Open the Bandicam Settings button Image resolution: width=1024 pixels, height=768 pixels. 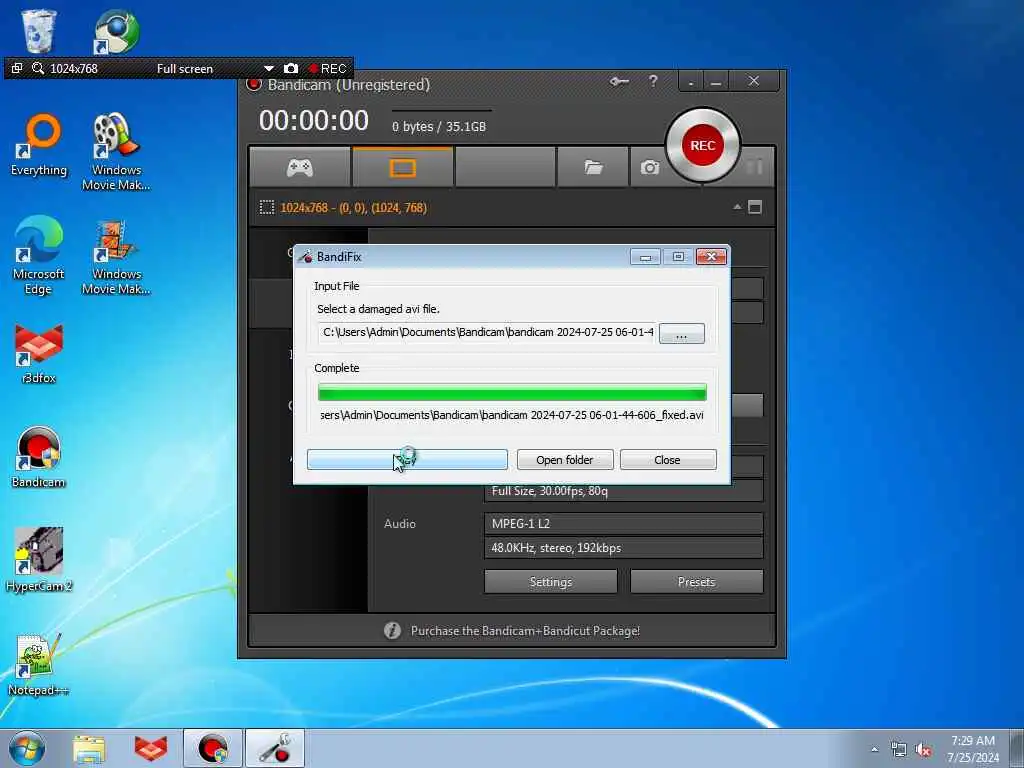(551, 582)
